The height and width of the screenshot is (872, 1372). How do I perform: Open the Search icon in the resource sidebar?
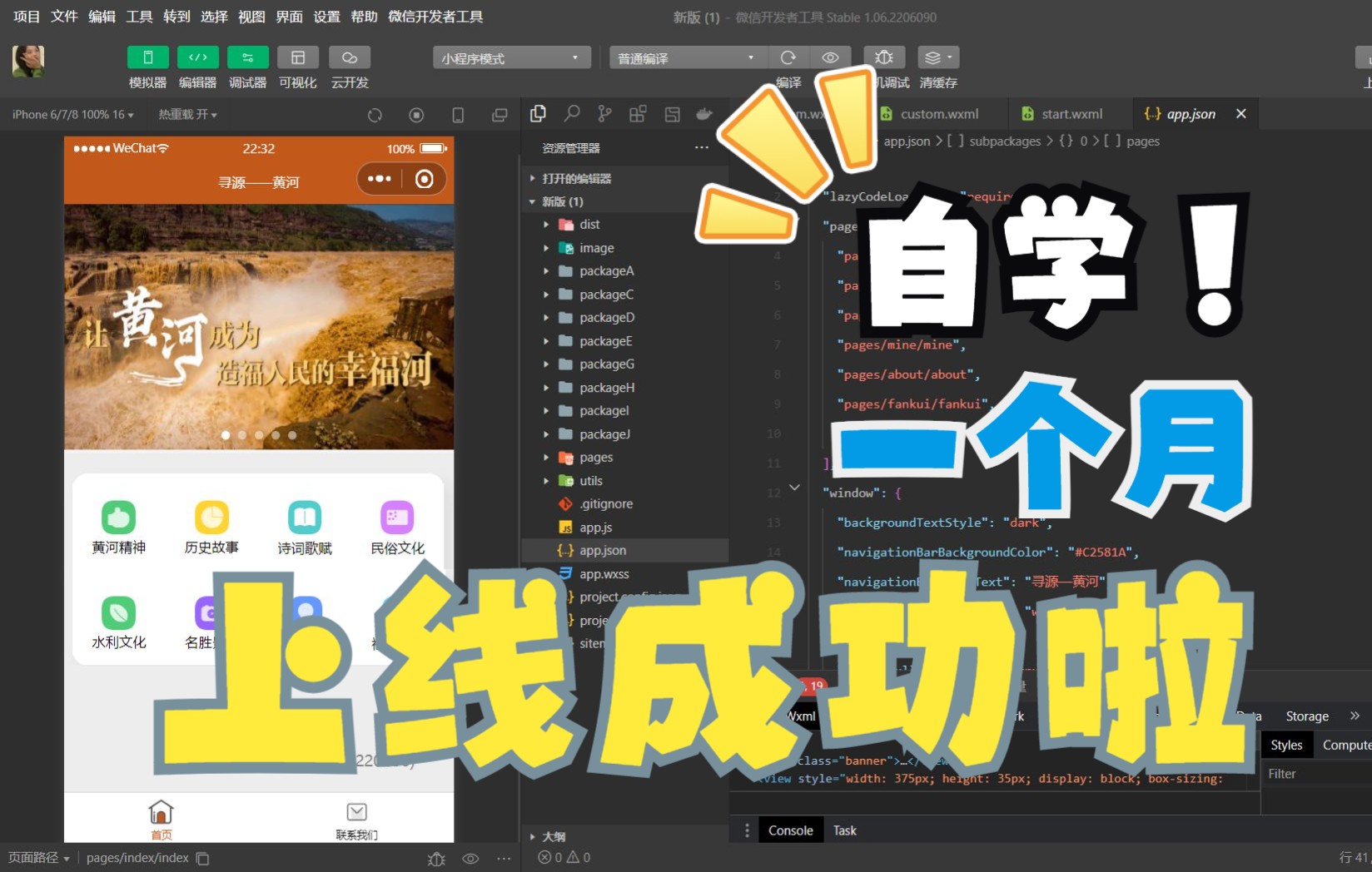pyautogui.click(x=571, y=114)
